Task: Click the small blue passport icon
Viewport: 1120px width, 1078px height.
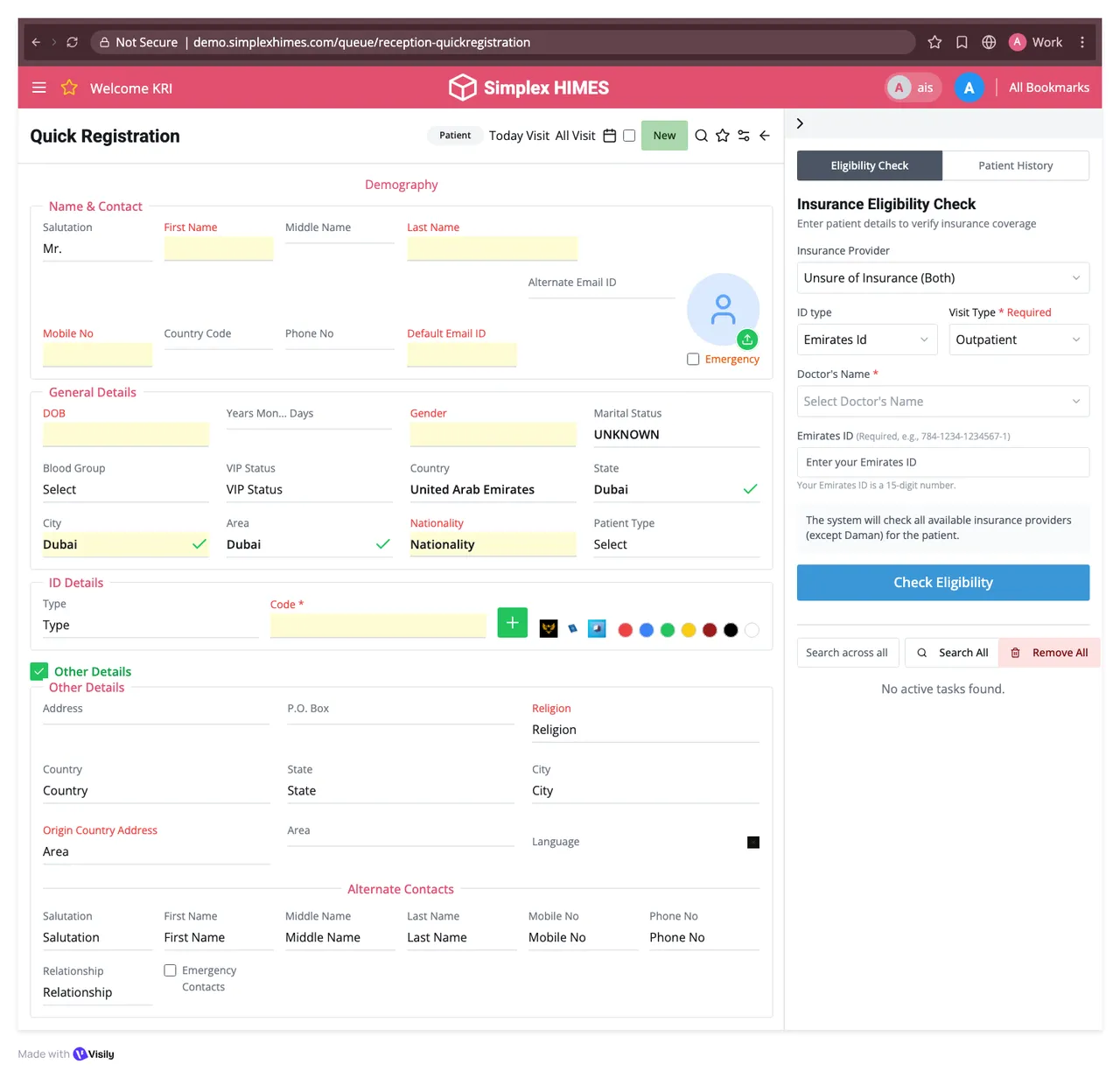Action: [572, 628]
